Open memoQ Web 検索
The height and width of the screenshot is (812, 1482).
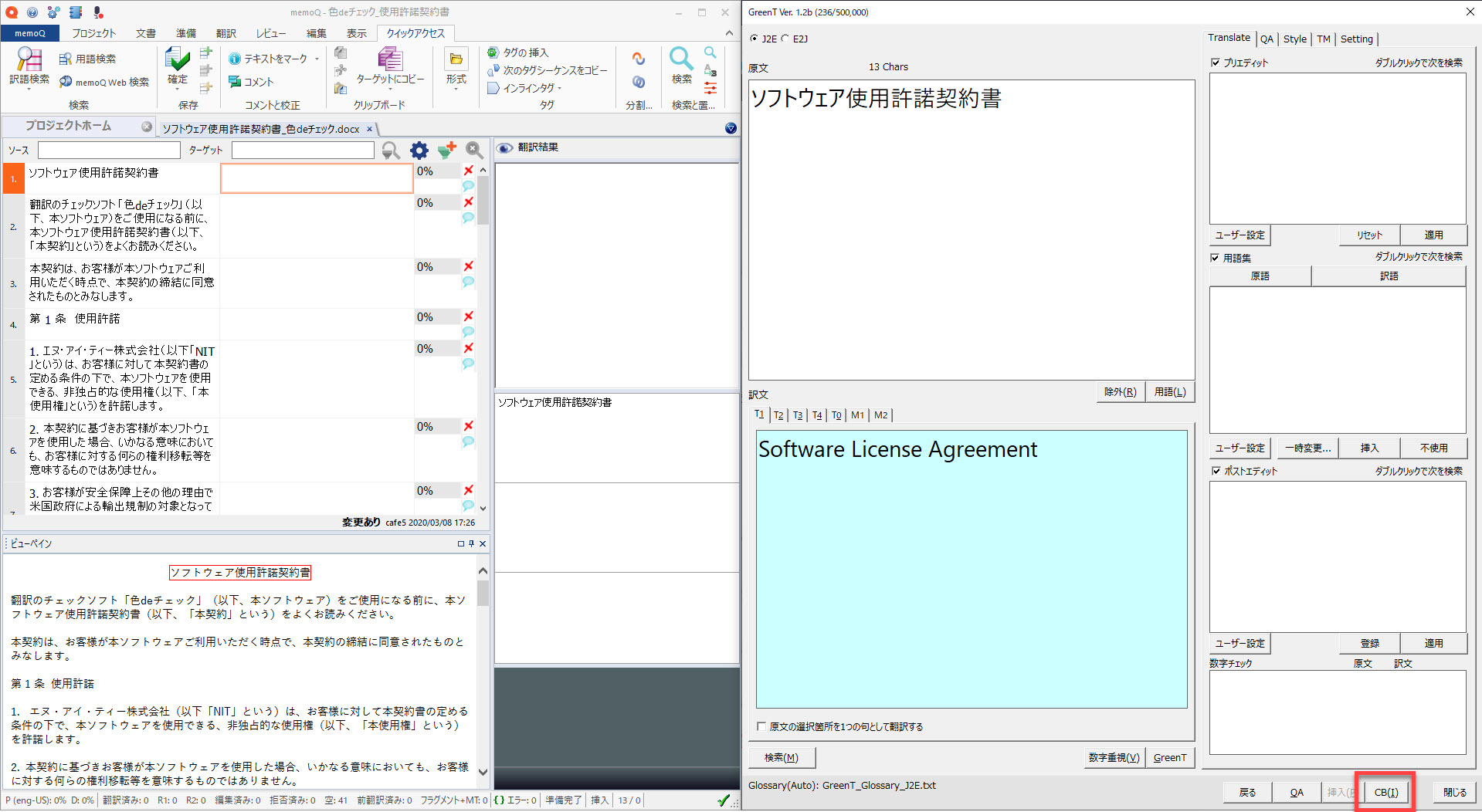tap(104, 82)
